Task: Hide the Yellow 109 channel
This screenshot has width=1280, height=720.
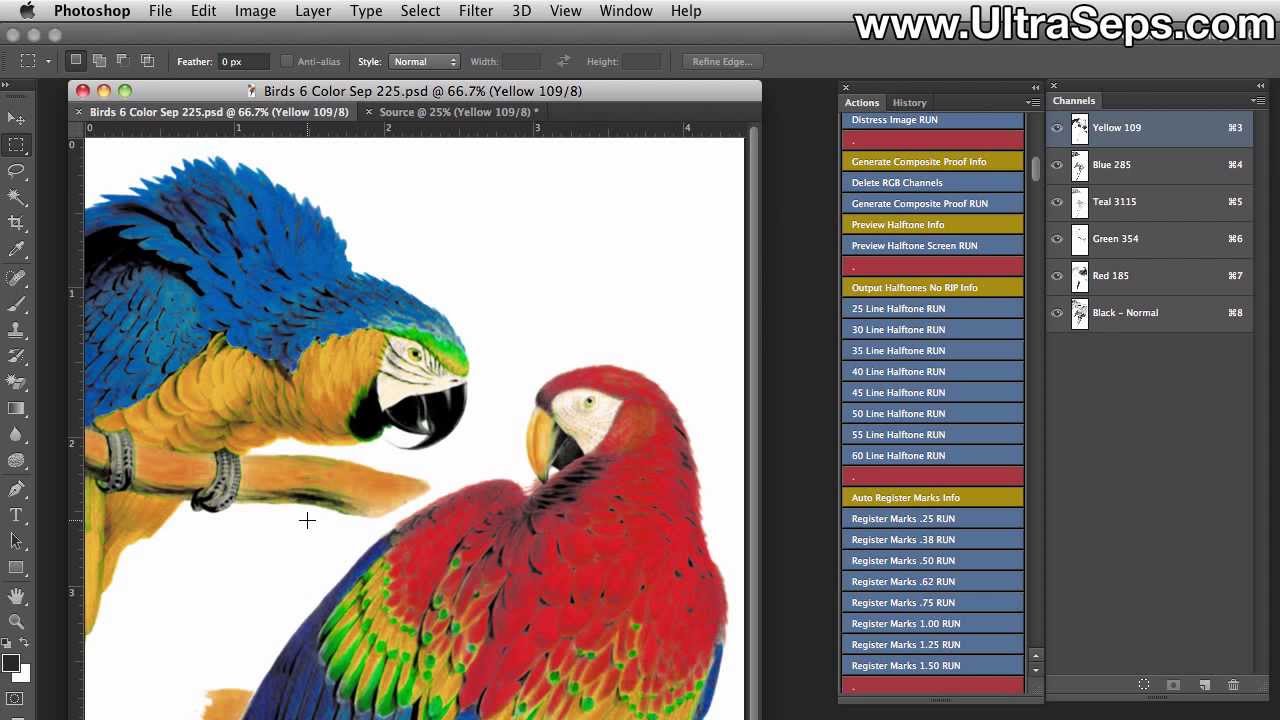Action: click(1057, 128)
